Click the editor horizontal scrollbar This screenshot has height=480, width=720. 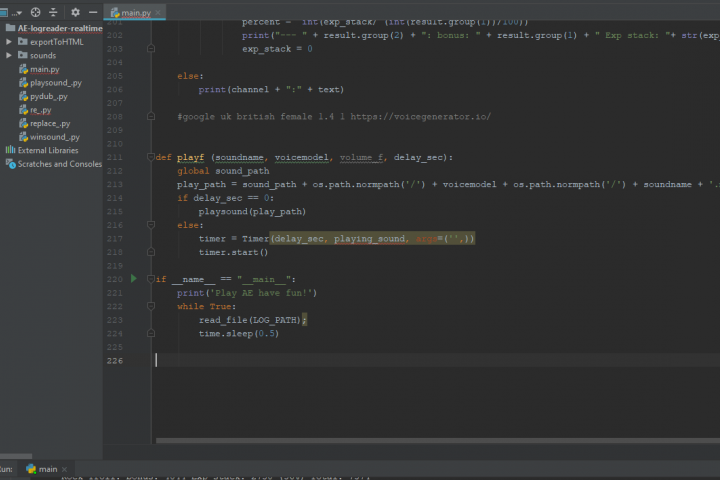(x=438, y=440)
